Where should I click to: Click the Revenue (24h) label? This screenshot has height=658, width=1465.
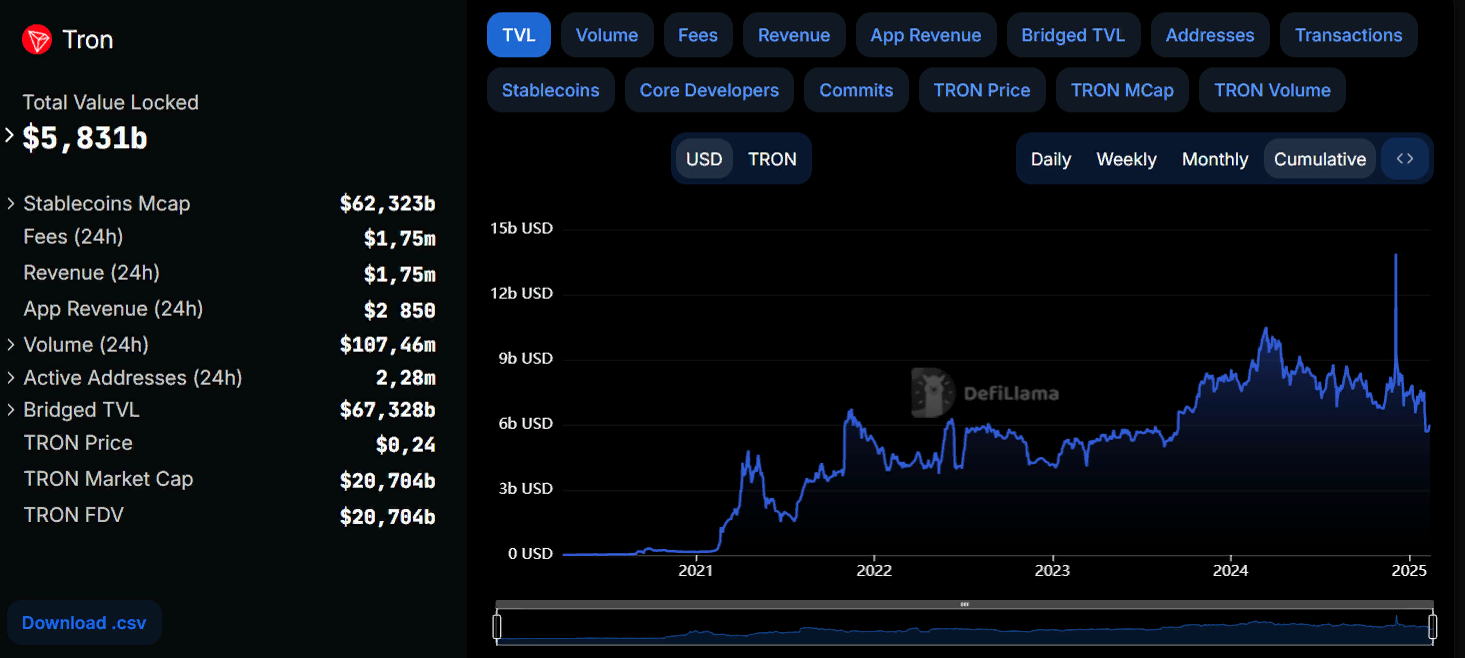point(91,273)
